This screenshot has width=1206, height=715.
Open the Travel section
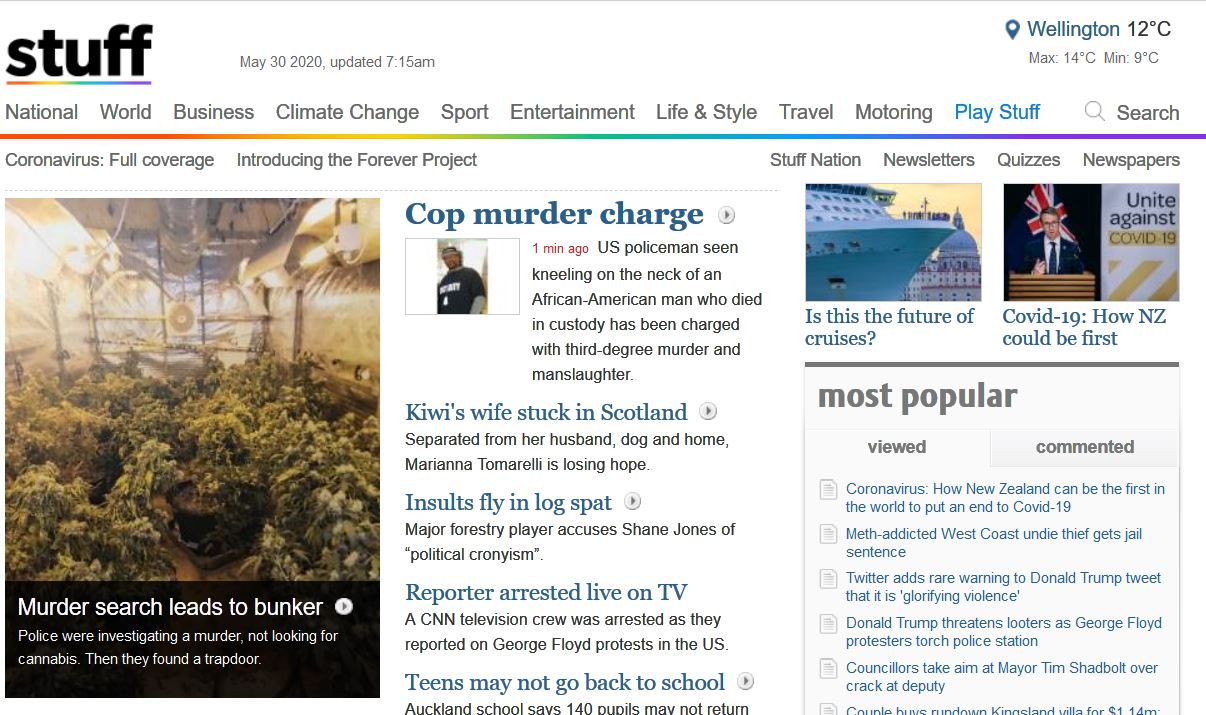pyautogui.click(x=806, y=112)
